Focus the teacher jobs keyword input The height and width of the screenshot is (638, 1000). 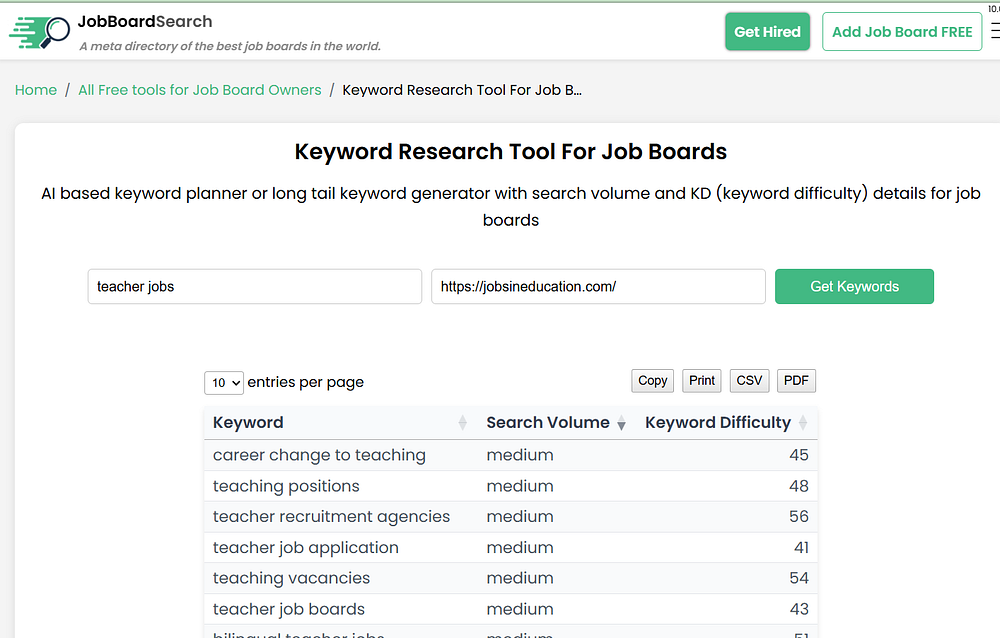254,286
